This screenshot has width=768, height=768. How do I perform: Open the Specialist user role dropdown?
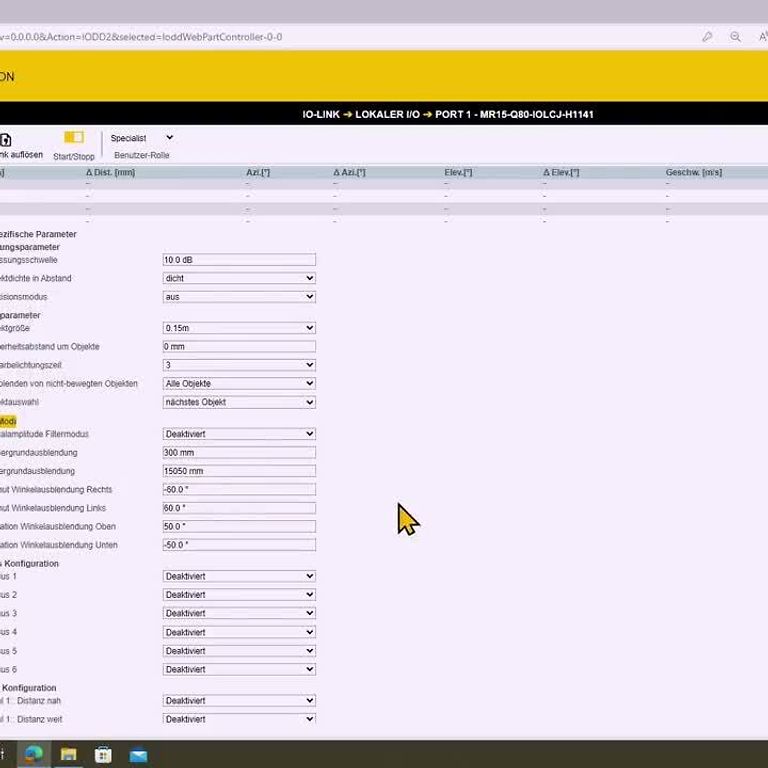142,138
